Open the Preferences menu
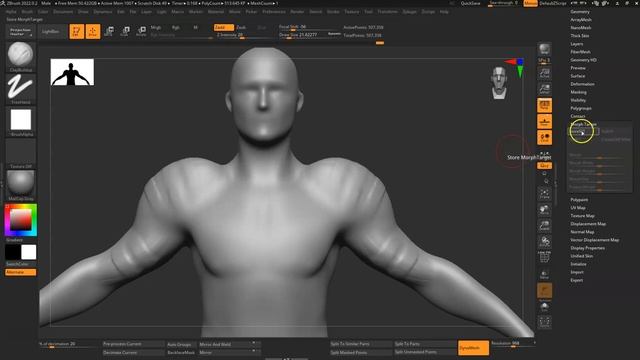Screen dimensions: 640x360 tap(274, 12)
